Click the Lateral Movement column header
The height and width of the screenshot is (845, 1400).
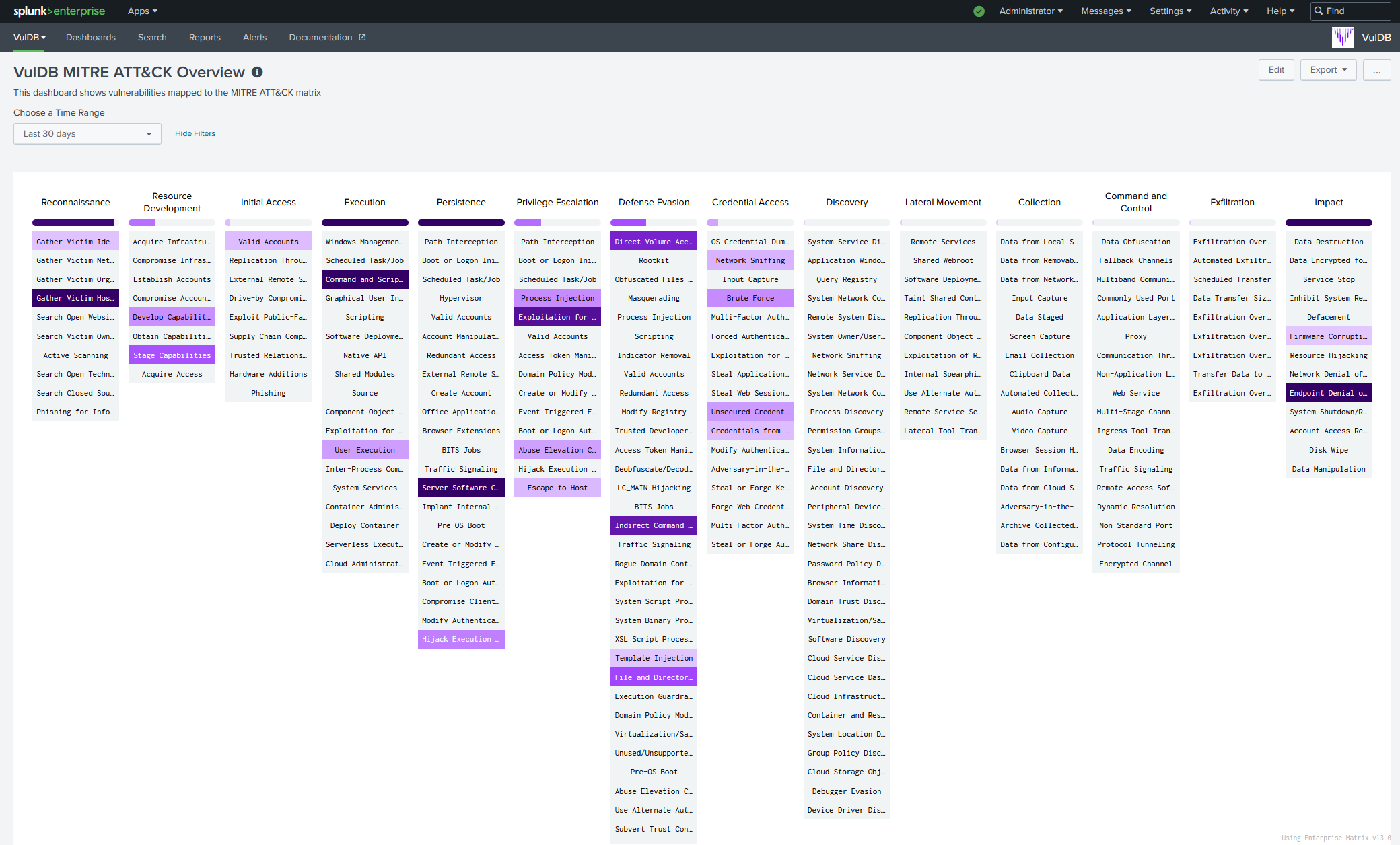pyautogui.click(x=943, y=203)
